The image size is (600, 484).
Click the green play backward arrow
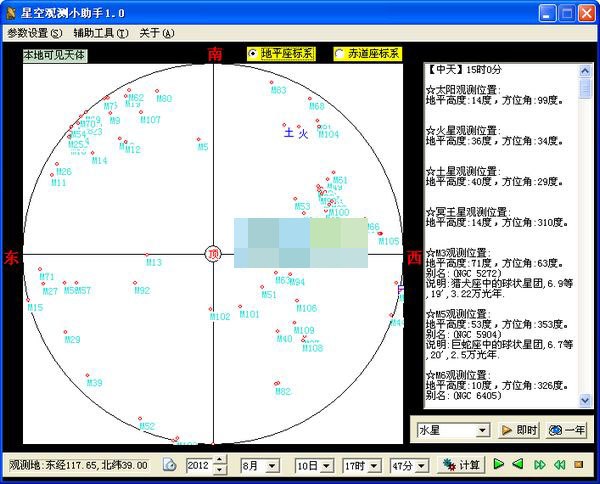[518, 465]
